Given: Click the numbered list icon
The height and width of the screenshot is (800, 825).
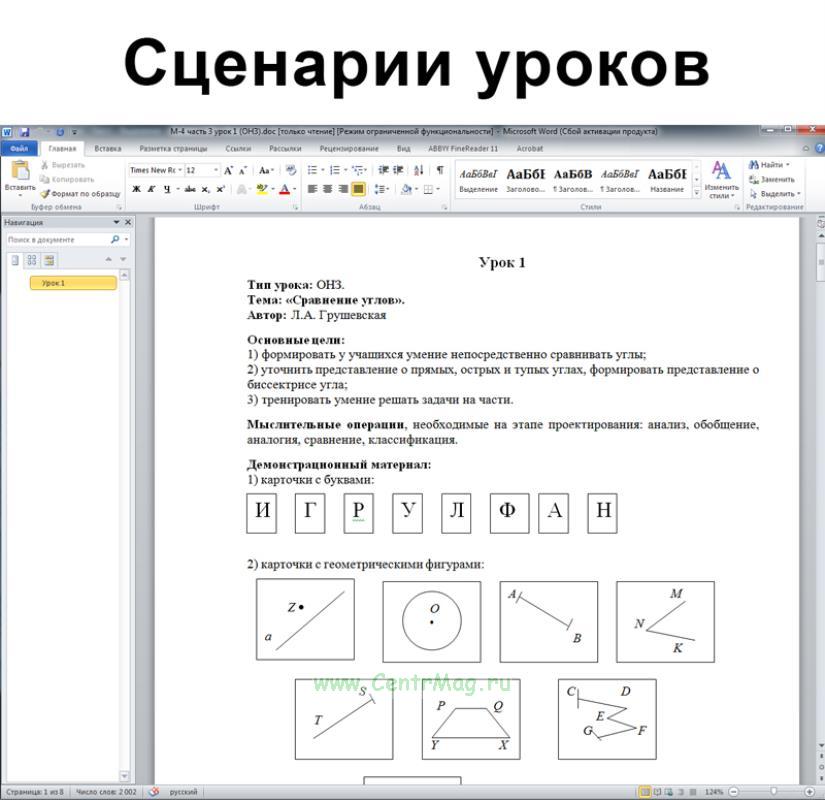Looking at the screenshot, I should [335, 170].
